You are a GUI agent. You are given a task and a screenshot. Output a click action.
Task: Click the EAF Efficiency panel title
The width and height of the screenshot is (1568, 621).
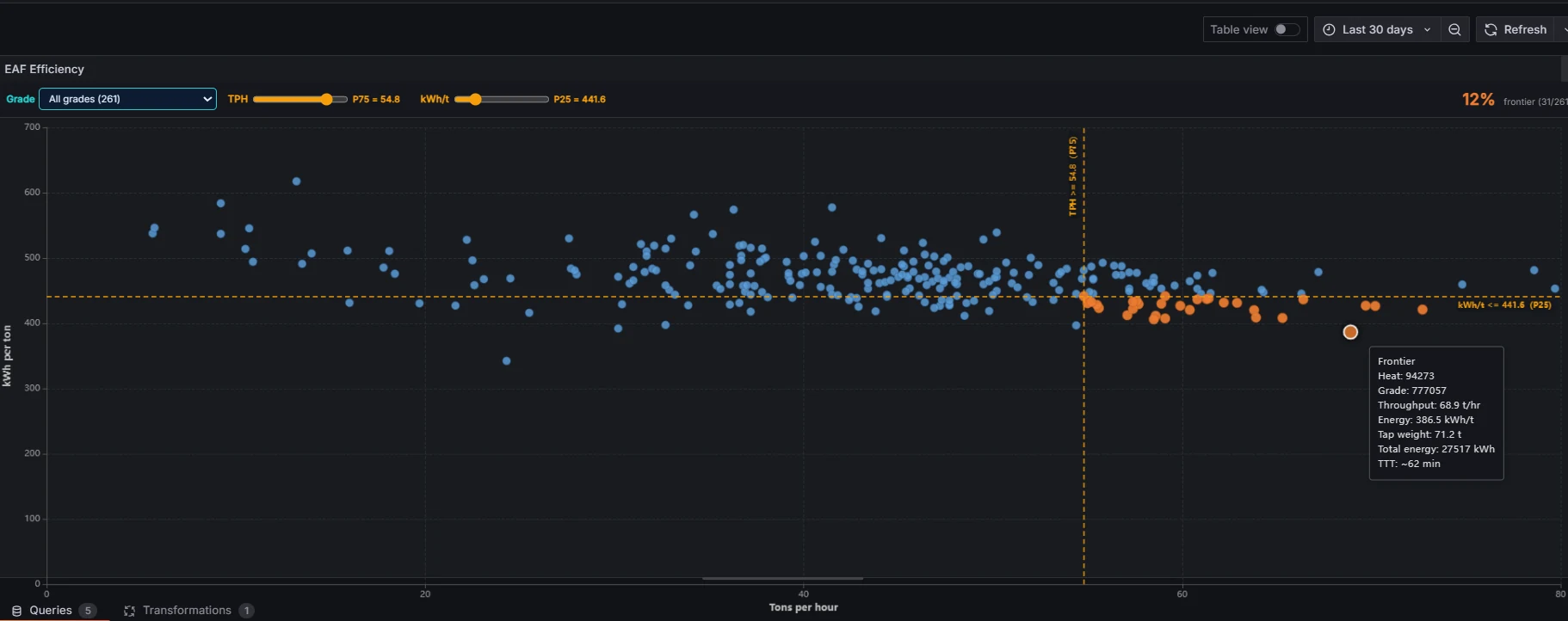45,69
